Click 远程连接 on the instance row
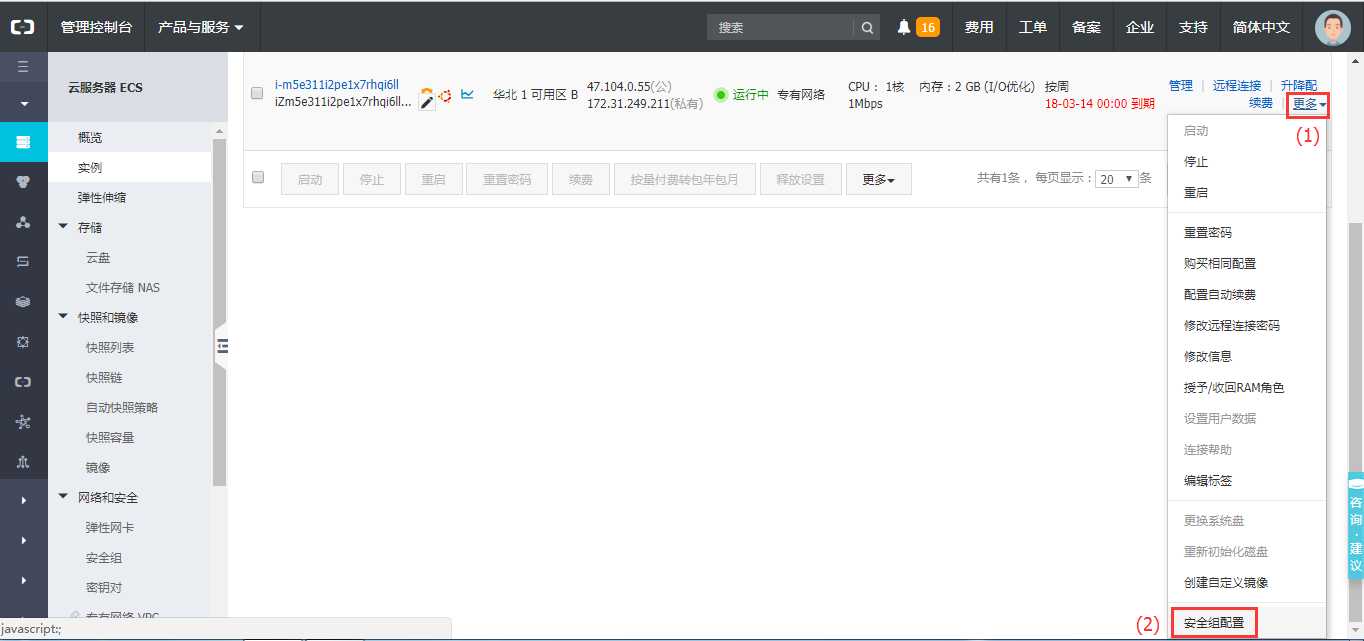The height and width of the screenshot is (641, 1364). (1237, 86)
